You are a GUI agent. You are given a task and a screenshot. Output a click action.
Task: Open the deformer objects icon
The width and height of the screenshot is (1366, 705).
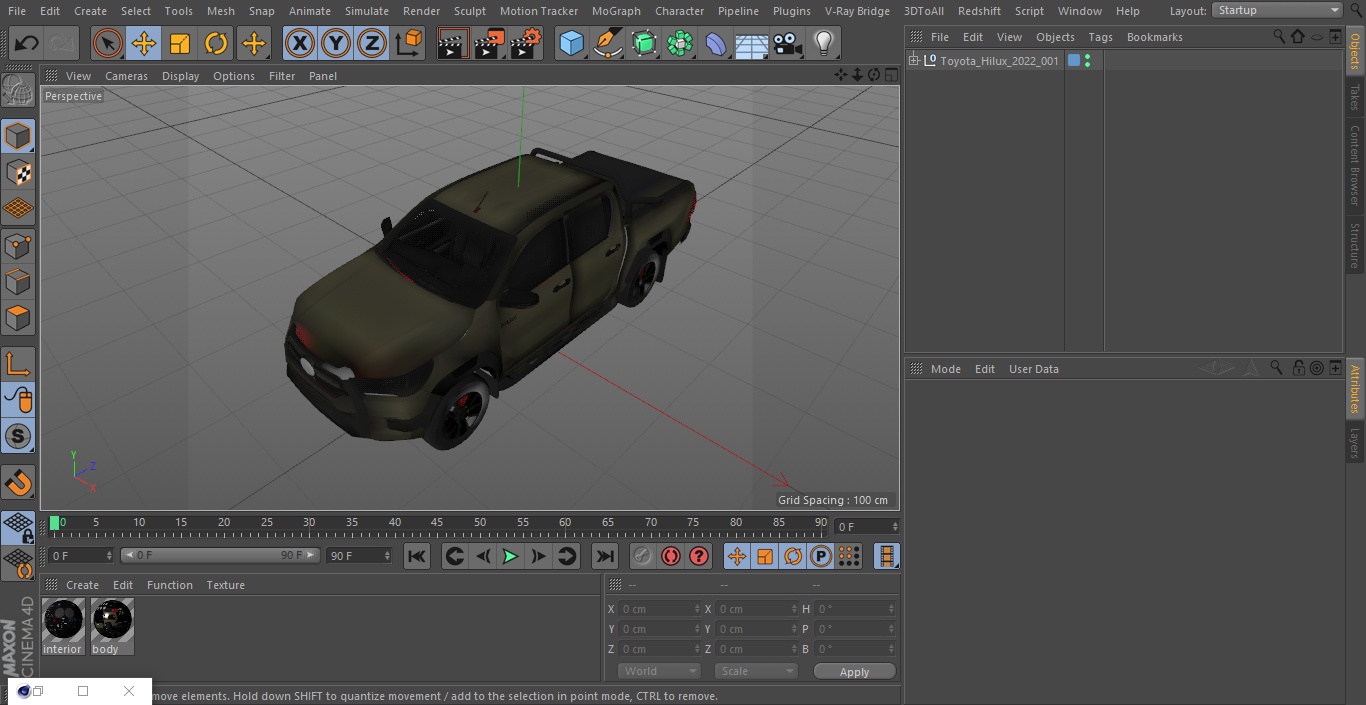point(716,44)
